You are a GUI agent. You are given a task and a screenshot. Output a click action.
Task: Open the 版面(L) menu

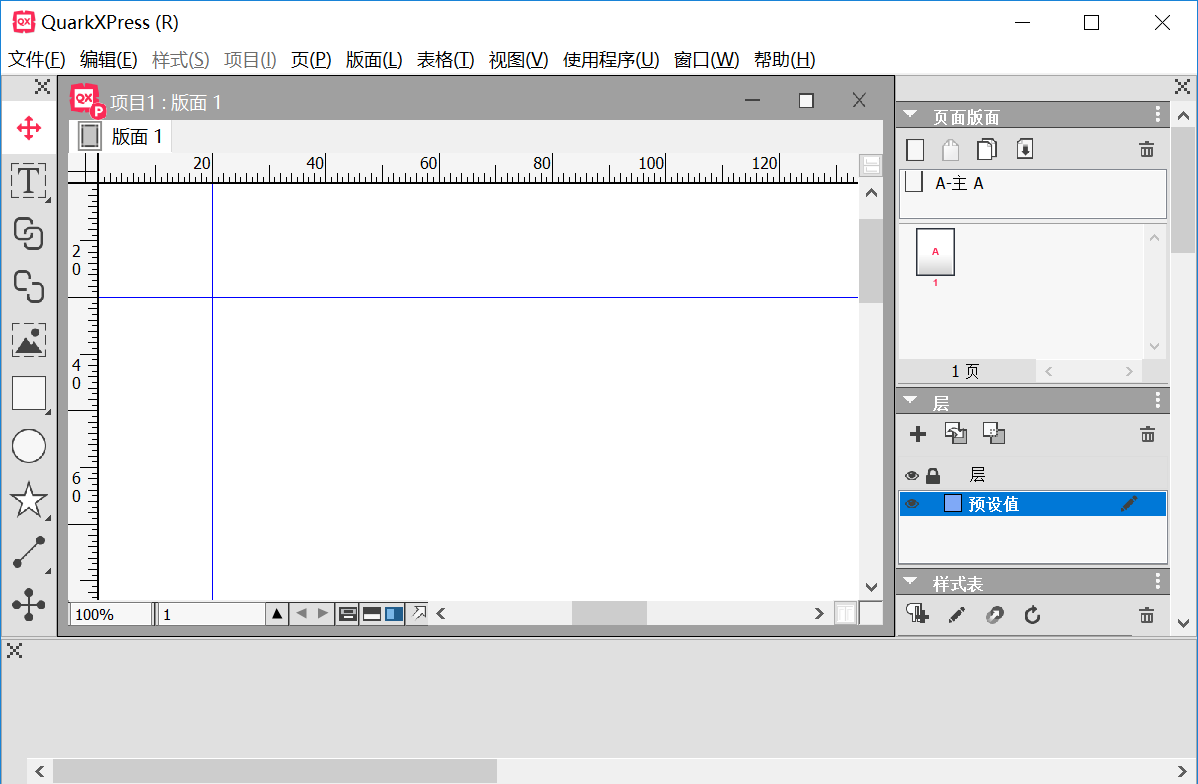(x=374, y=60)
